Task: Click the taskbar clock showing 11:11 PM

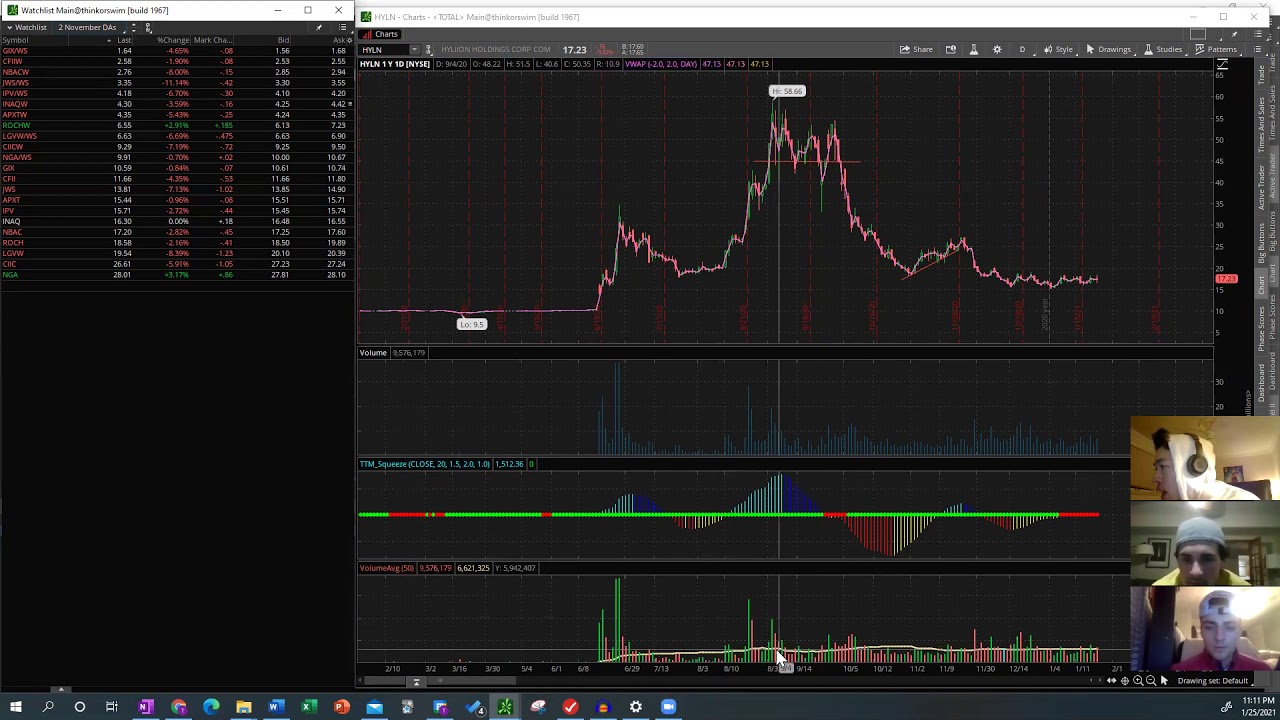Action: pos(1258,707)
